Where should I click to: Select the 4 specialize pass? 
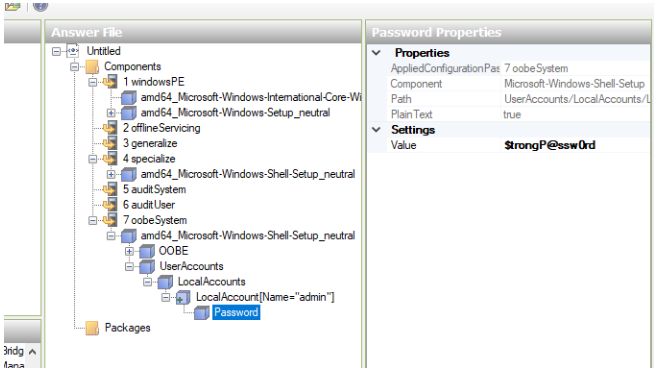point(149,159)
